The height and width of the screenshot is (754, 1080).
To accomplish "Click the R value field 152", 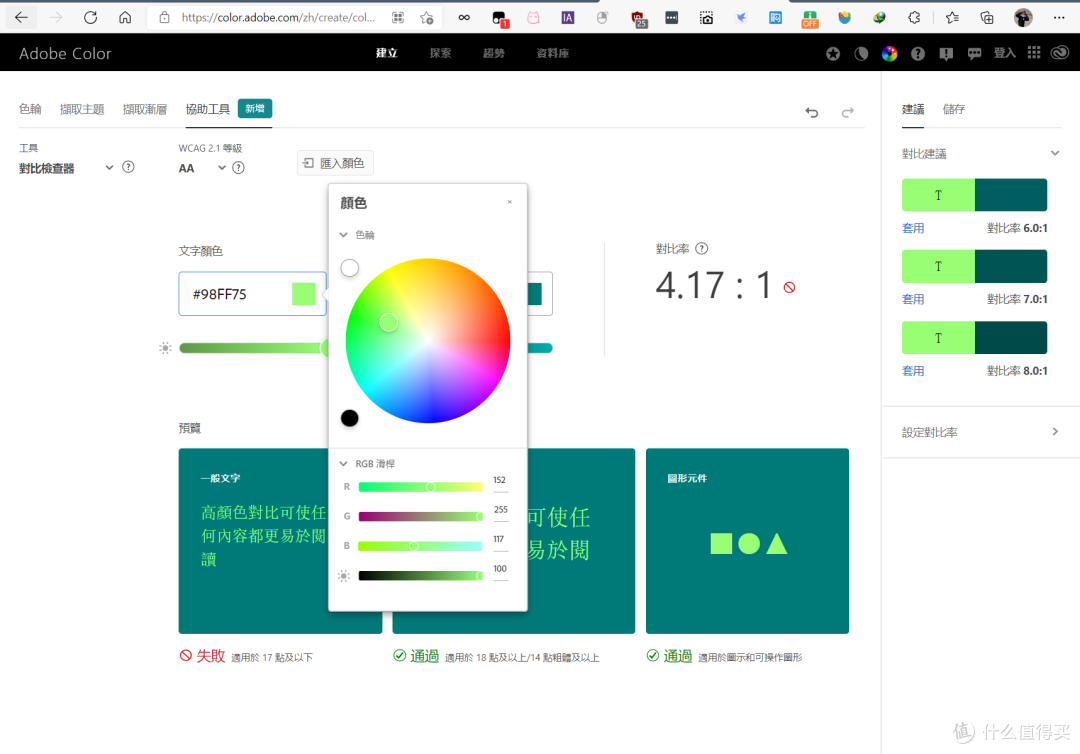I will (500, 481).
